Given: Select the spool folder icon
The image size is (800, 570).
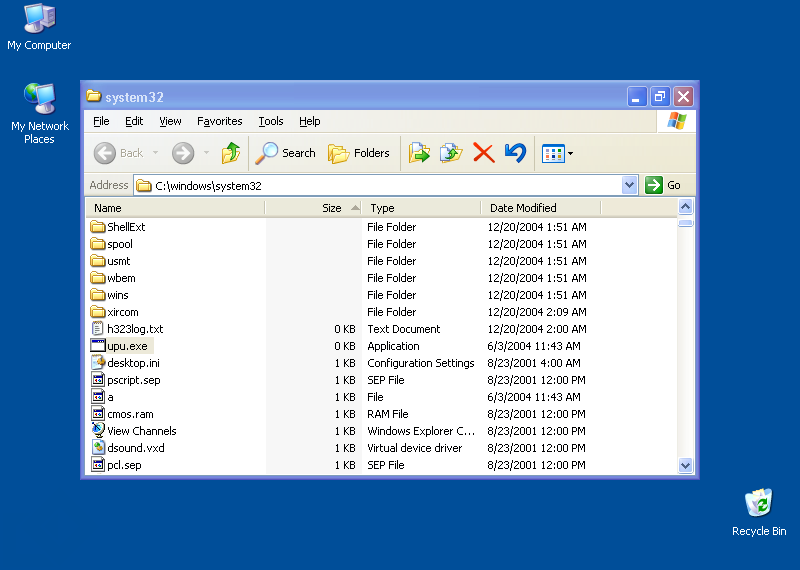Looking at the screenshot, I should pyautogui.click(x=97, y=244).
